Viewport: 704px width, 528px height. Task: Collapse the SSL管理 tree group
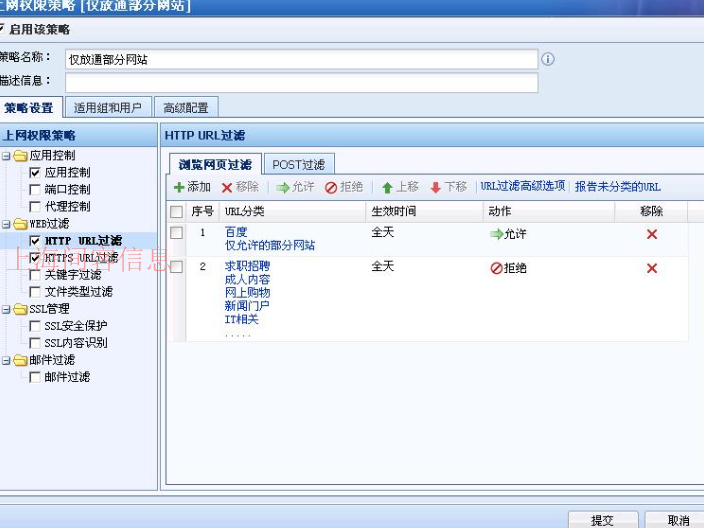(x=6, y=309)
